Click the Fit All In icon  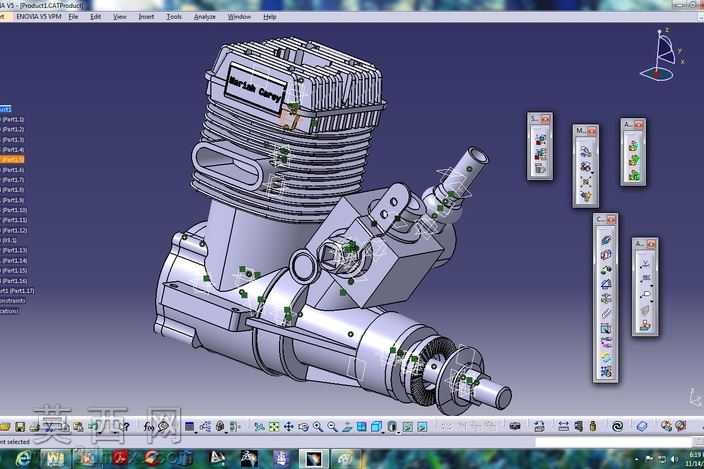click(x=274, y=426)
